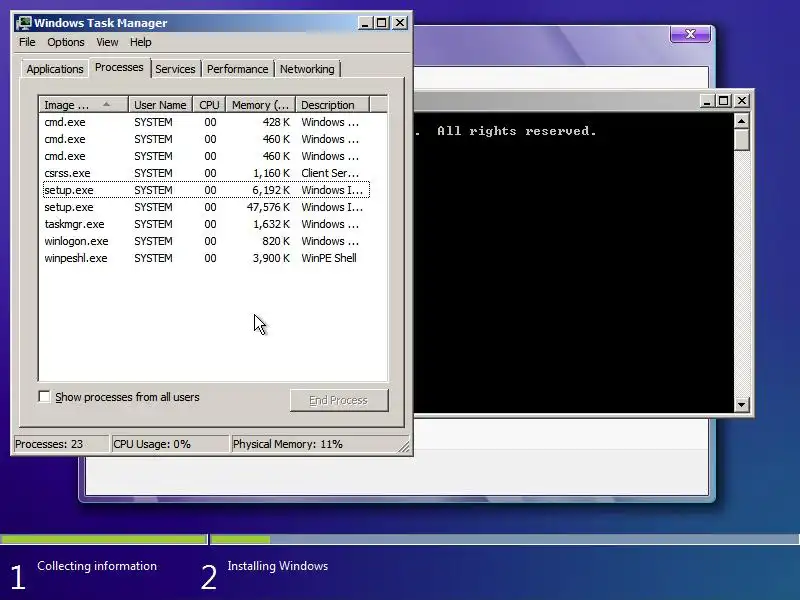Select the winpeshl.exe process
The width and height of the screenshot is (800, 600).
click(206, 258)
